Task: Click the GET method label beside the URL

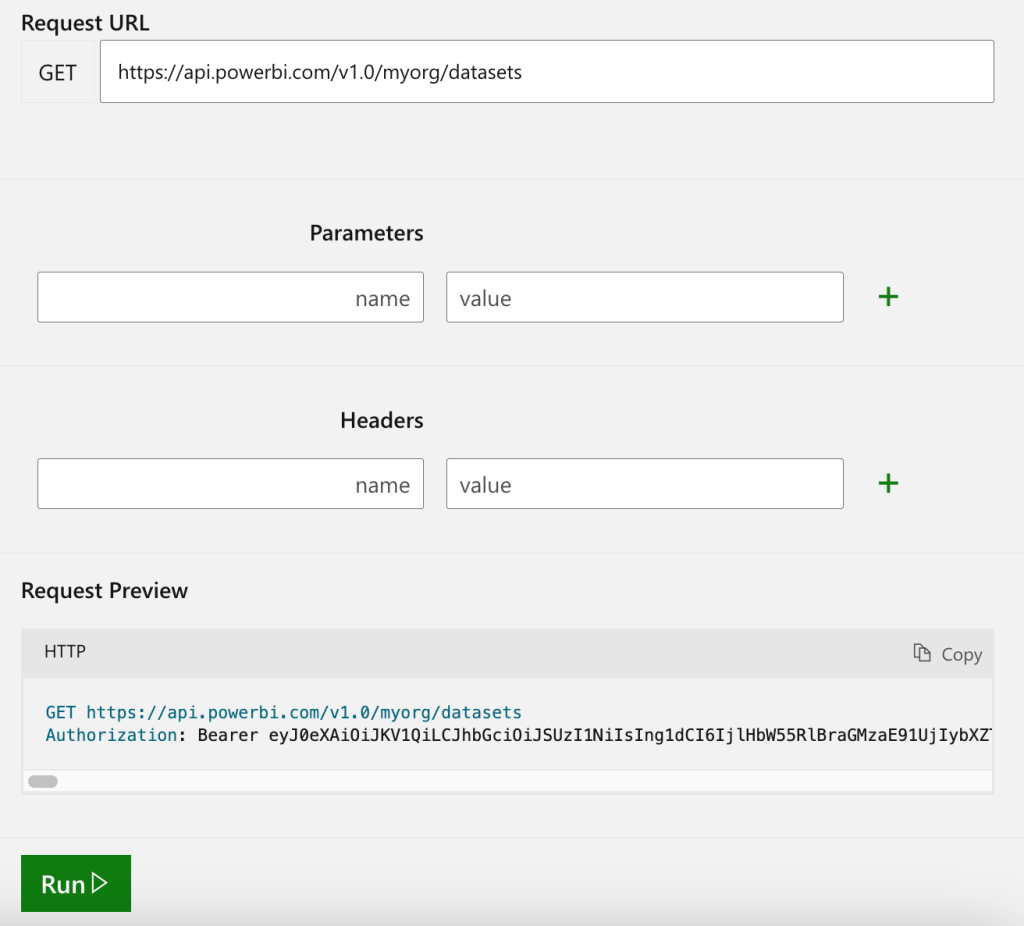Action: pos(57,72)
